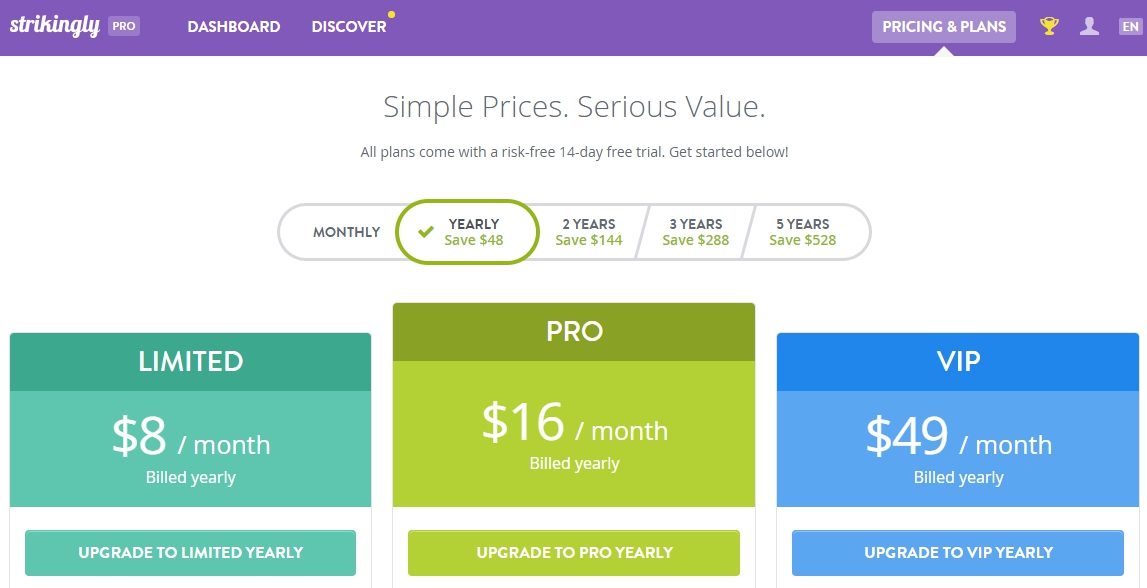Open Pricing & Plans

click(943, 26)
